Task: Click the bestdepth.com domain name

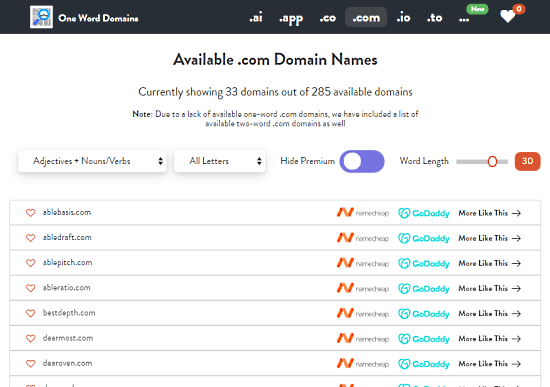Action: 69,313
